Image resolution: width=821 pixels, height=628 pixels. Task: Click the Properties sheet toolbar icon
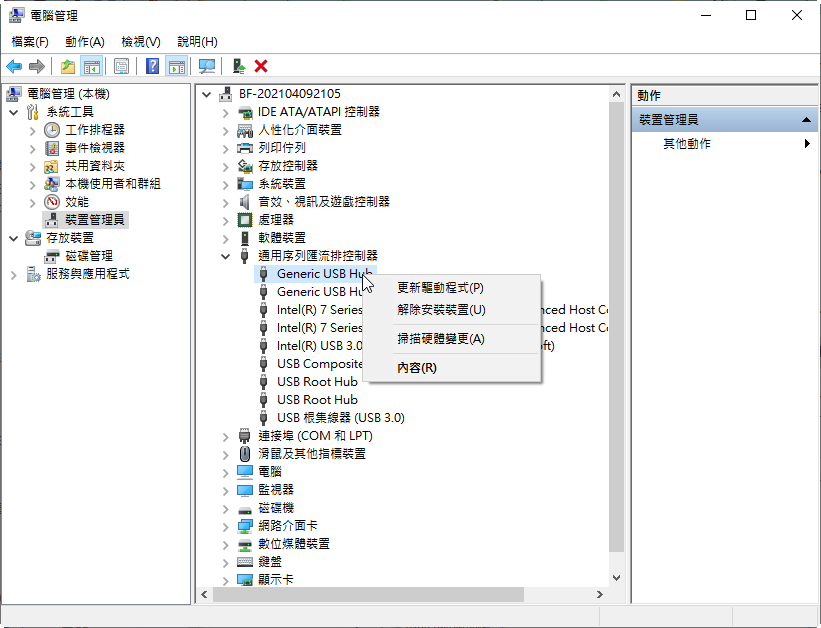[121, 67]
